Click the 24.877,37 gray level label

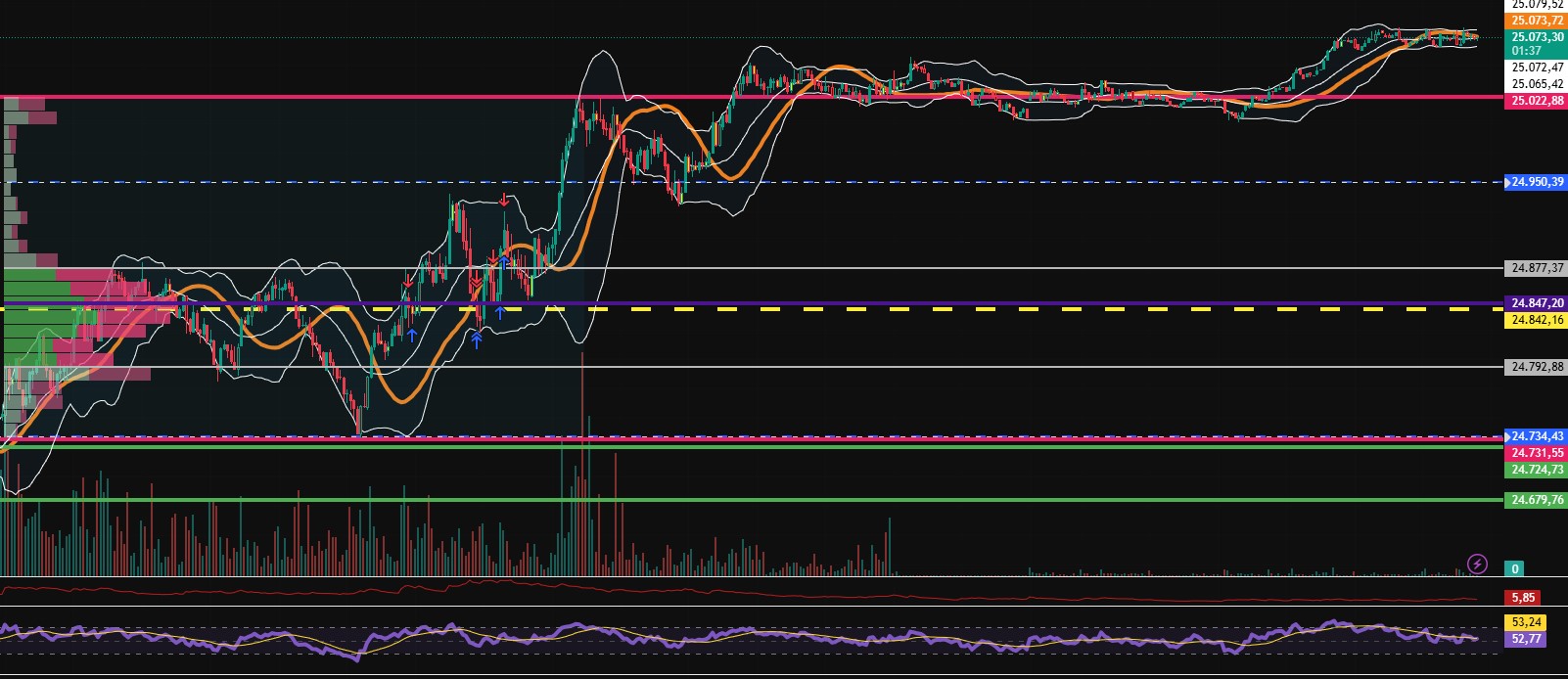pos(1536,268)
